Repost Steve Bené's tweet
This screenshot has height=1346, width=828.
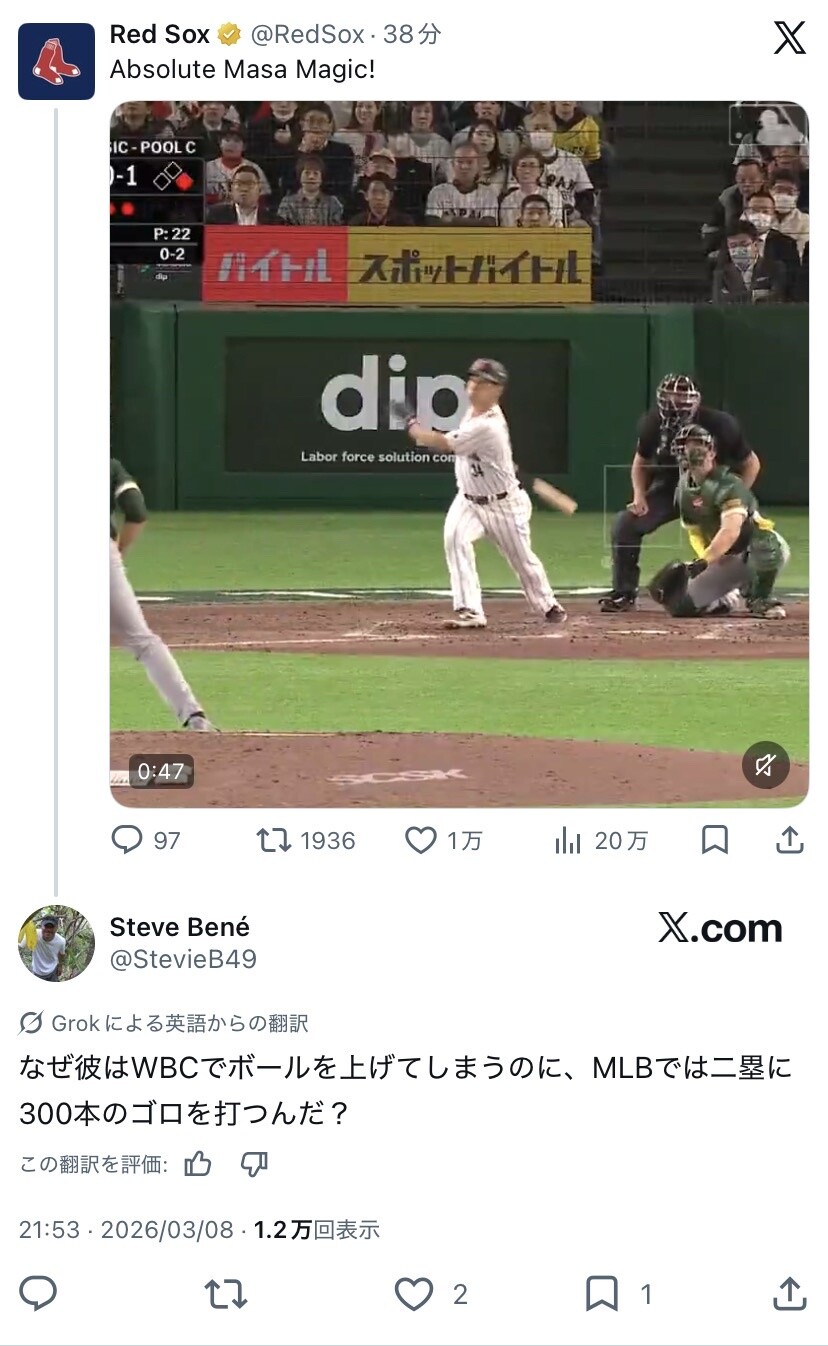[x=226, y=1294]
